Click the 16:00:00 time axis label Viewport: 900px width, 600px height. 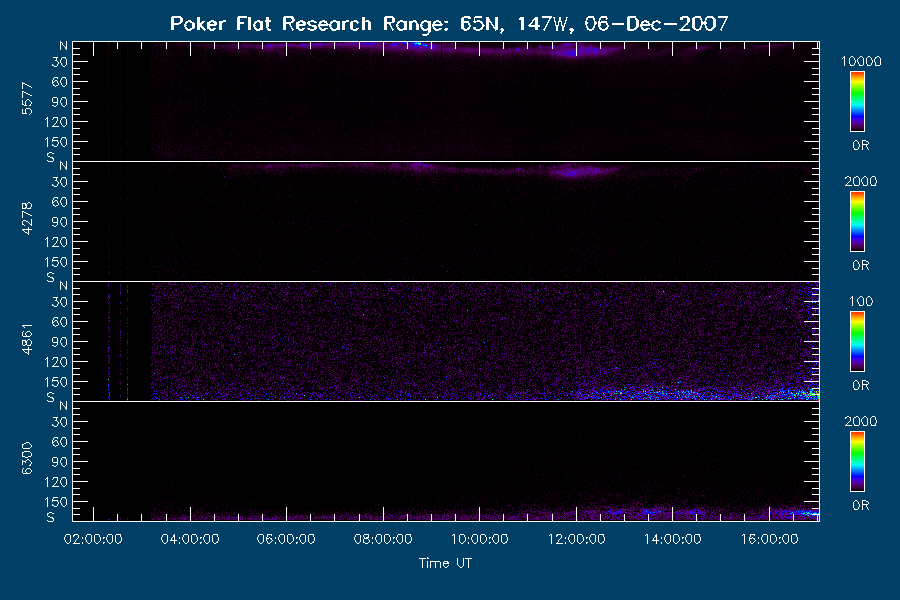770,539
